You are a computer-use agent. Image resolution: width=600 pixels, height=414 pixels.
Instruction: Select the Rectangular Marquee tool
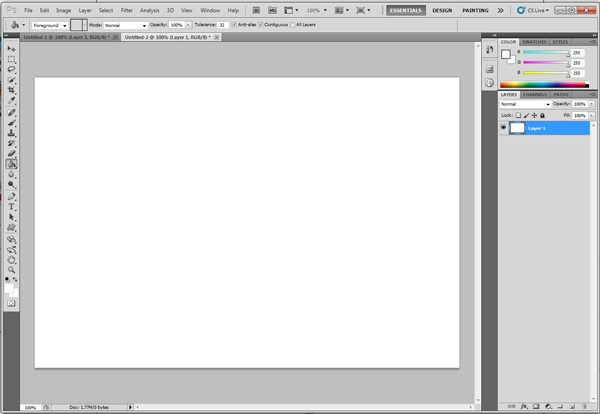pos(12,59)
